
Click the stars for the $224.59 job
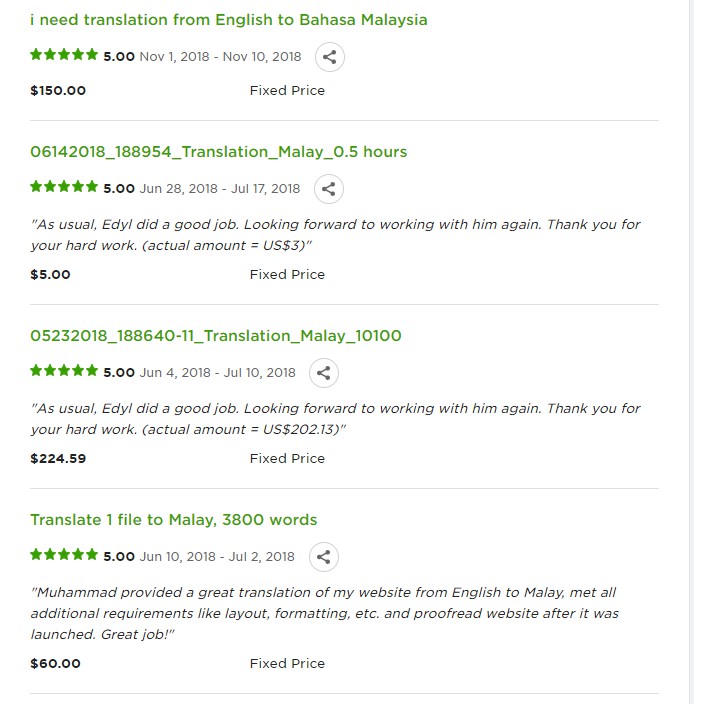click(64, 372)
